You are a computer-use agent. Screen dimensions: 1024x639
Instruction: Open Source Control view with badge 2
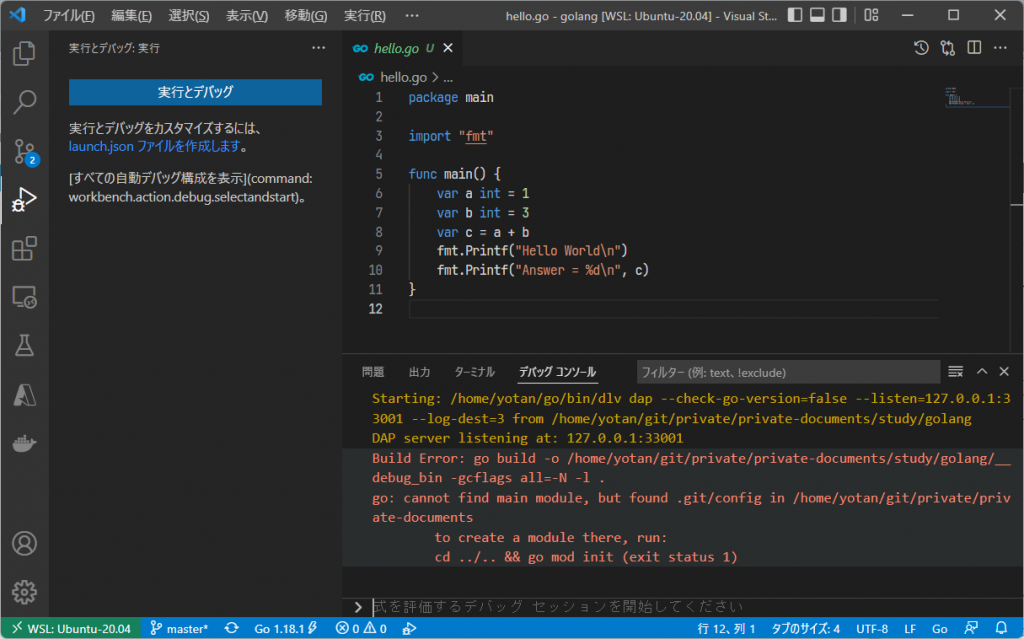pos(25,152)
